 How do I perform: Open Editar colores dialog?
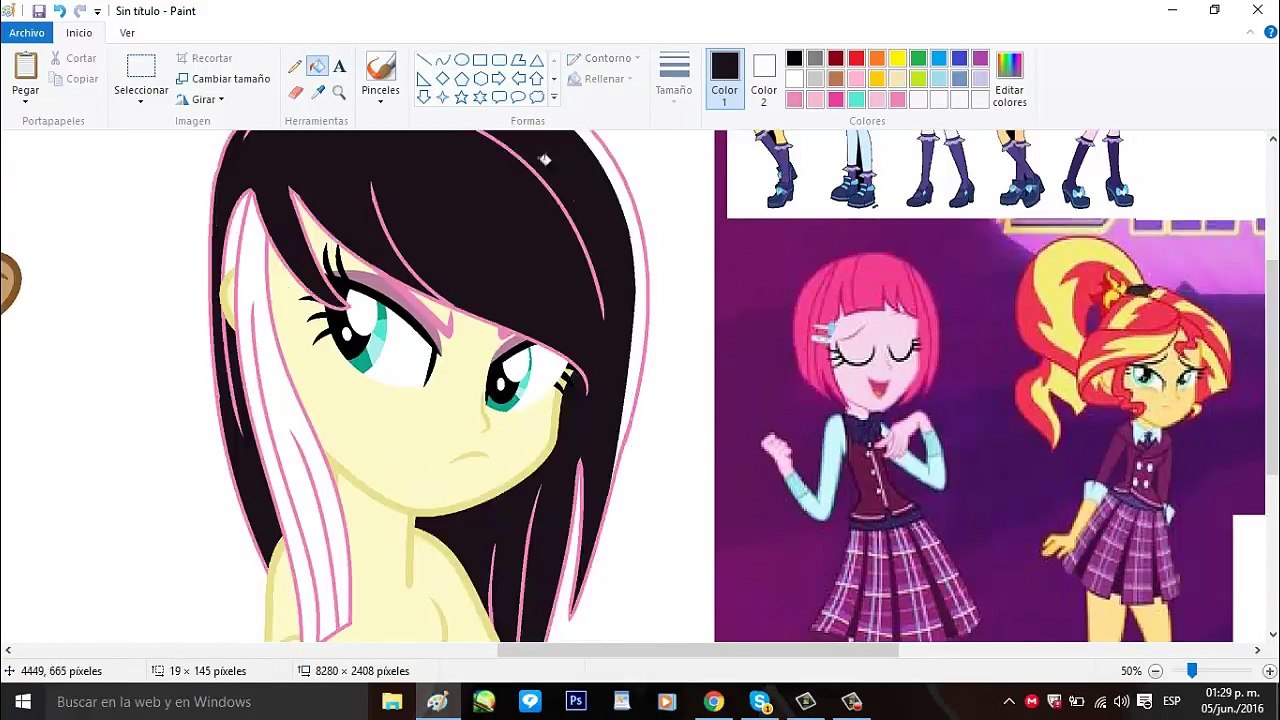coord(1009,80)
